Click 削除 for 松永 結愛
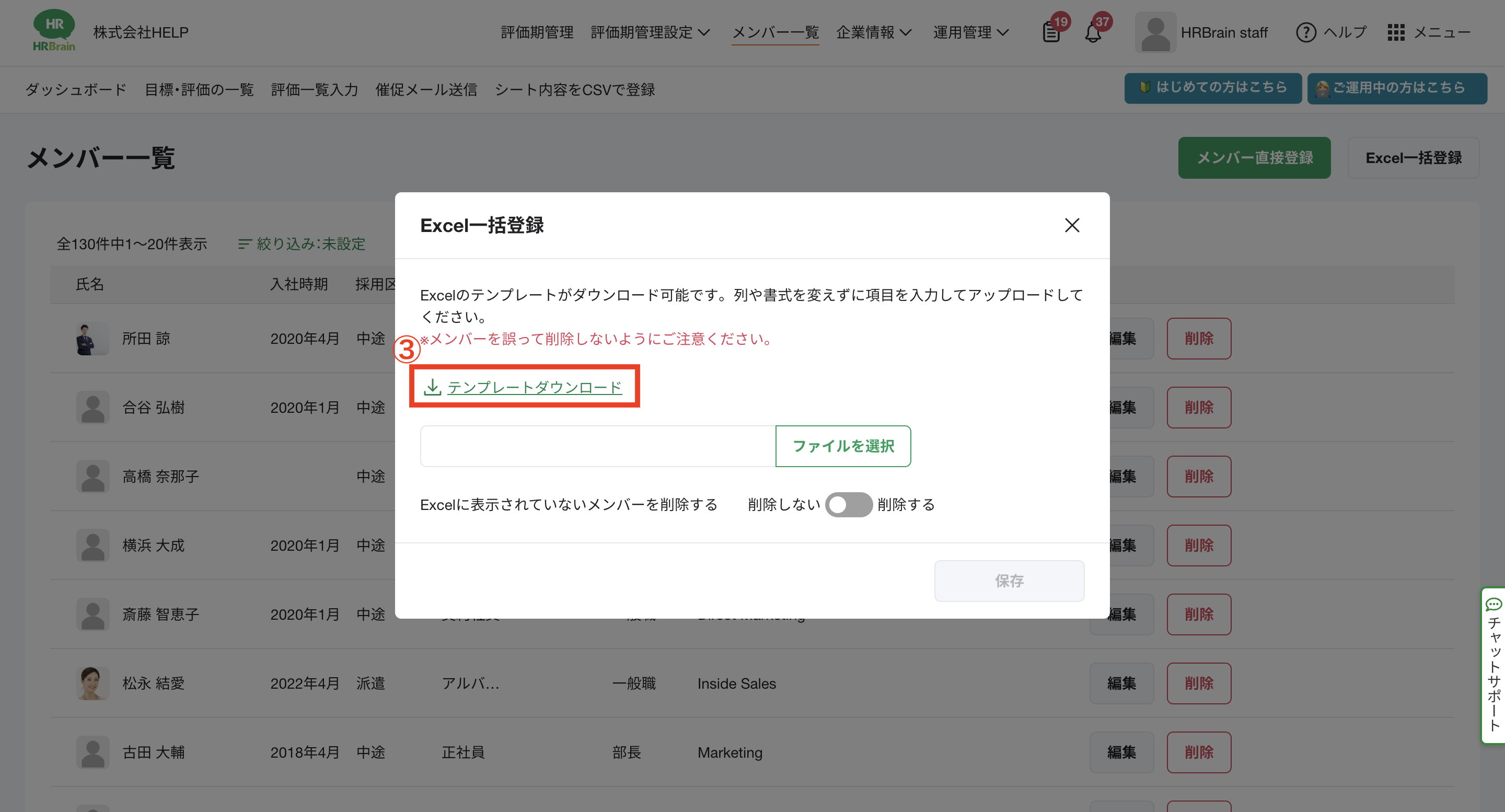The width and height of the screenshot is (1505, 812). [1198, 683]
